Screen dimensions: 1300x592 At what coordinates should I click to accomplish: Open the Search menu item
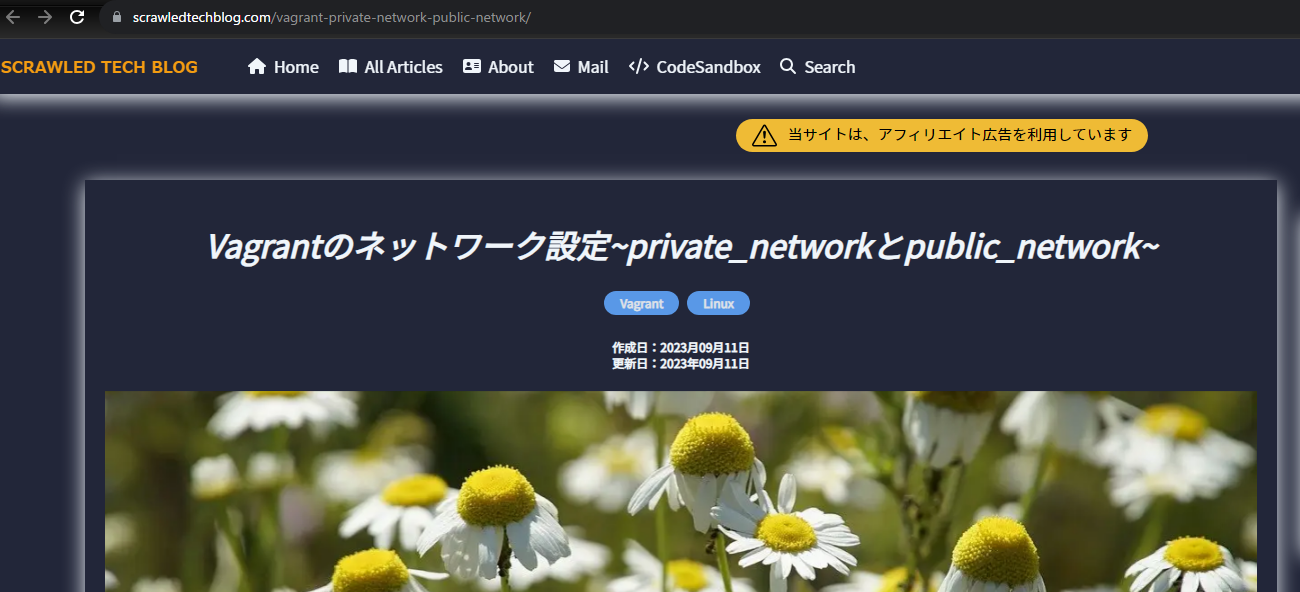click(817, 67)
